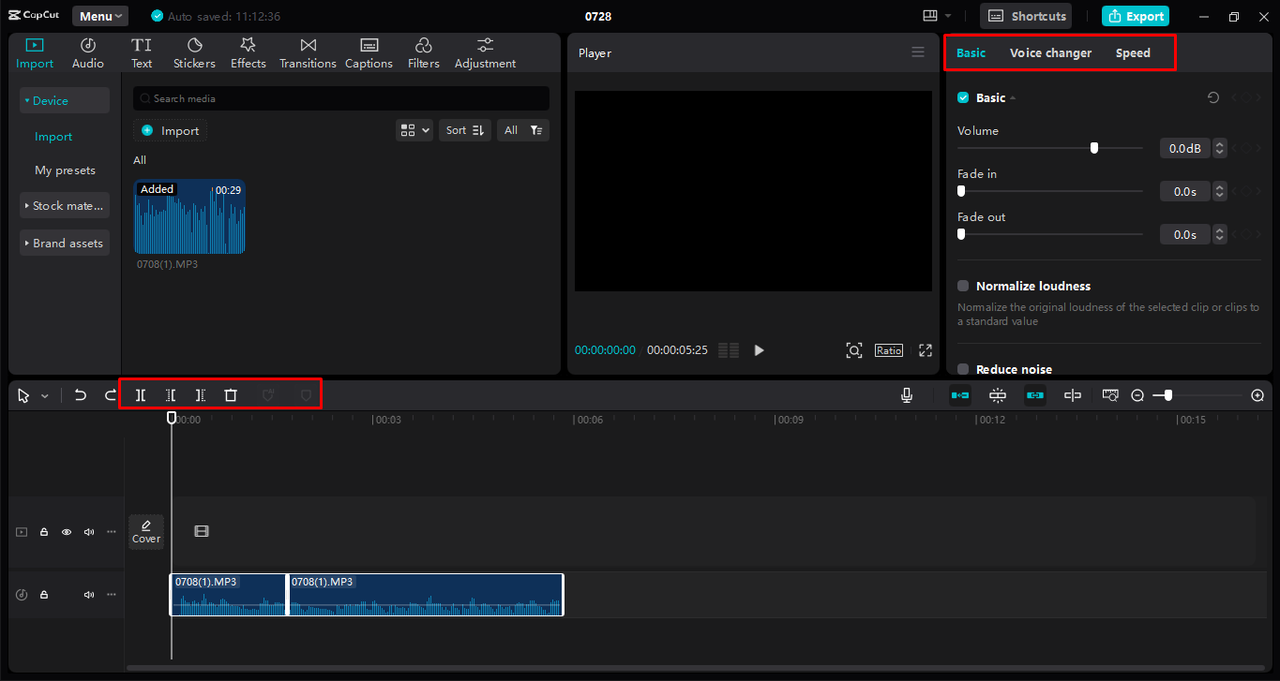
Task: Click the Delete right of playhead tool
Action: (x=201, y=395)
